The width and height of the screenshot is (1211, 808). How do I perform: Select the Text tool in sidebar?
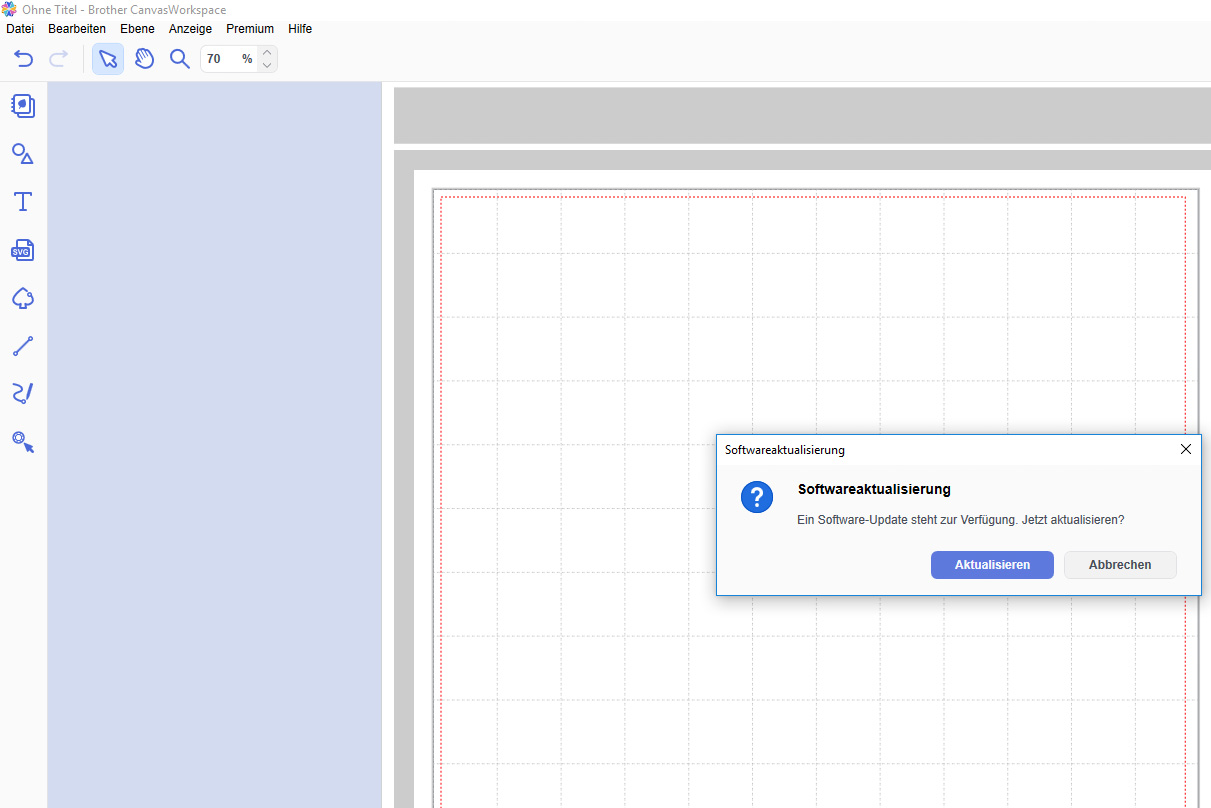coord(23,202)
